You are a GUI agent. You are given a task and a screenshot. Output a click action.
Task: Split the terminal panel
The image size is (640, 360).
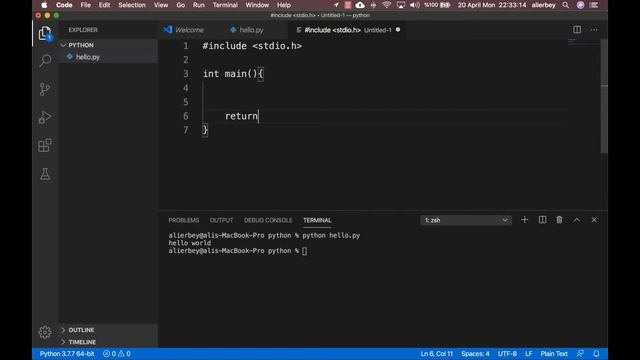pos(542,220)
